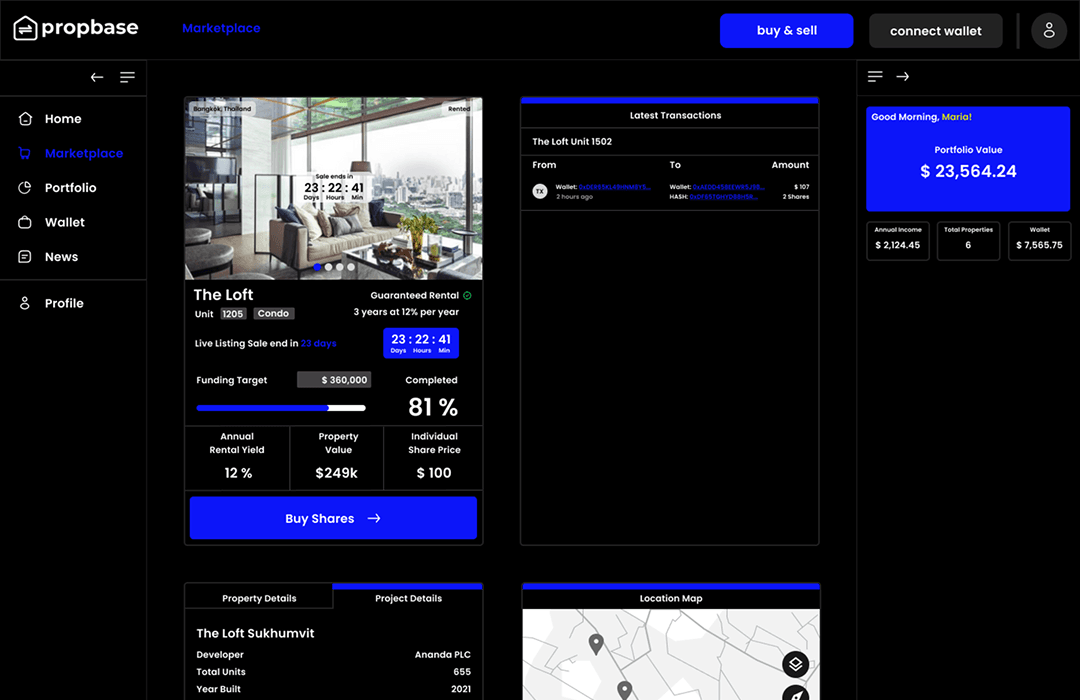
Task: Collapse the left sidebar with the back arrow
Action: click(x=96, y=77)
